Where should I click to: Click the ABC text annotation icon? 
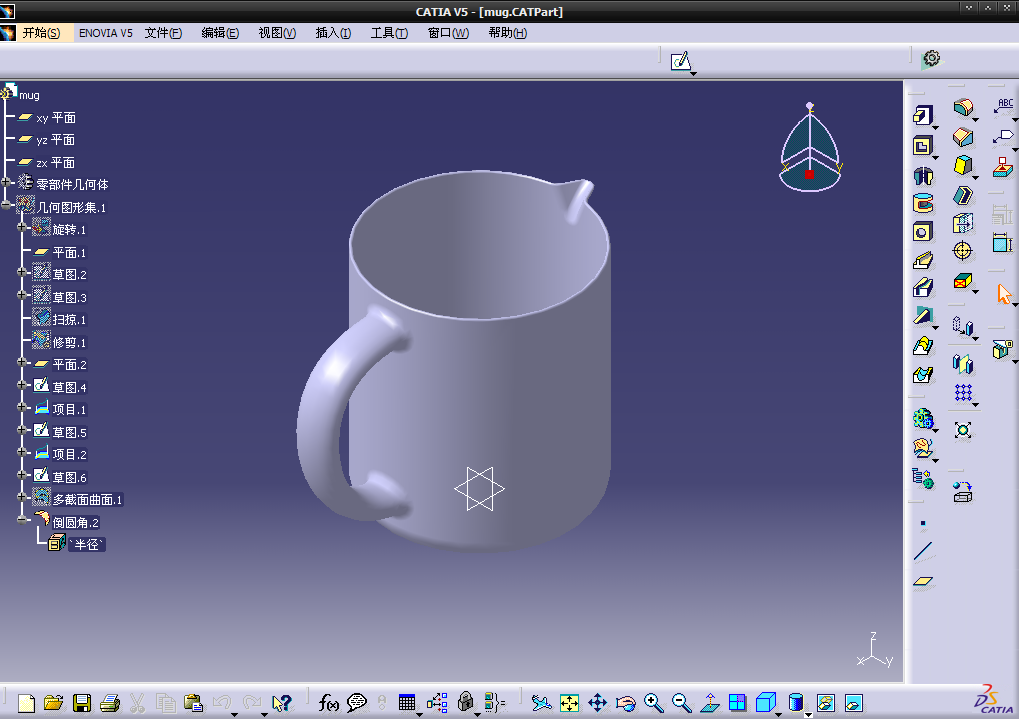click(x=1004, y=107)
